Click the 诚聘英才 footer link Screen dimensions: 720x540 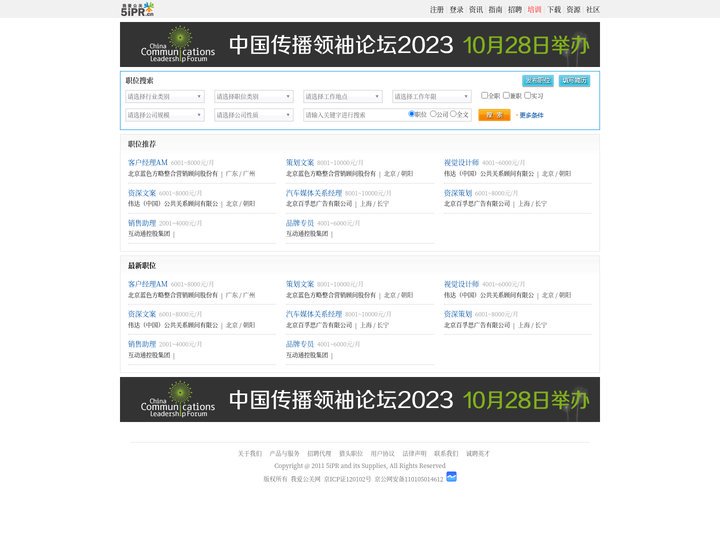click(478, 454)
